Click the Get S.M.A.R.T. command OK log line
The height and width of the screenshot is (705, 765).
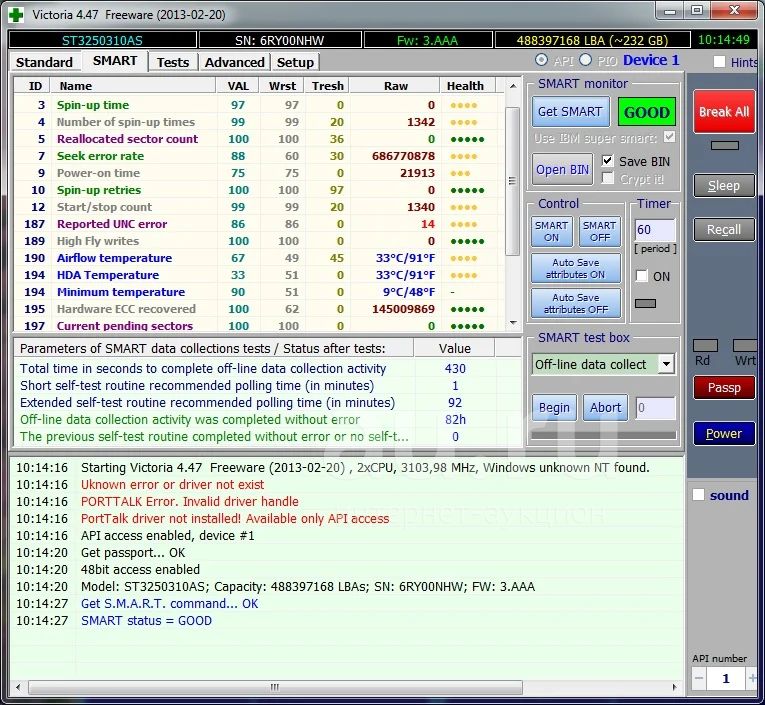click(x=169, y=604)
